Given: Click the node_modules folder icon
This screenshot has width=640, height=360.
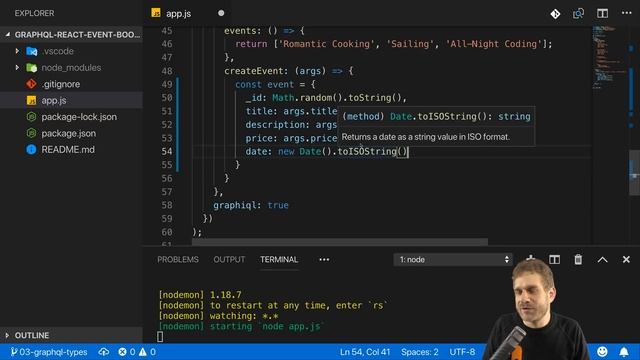Looking at the screenshot, I should 31,67.
